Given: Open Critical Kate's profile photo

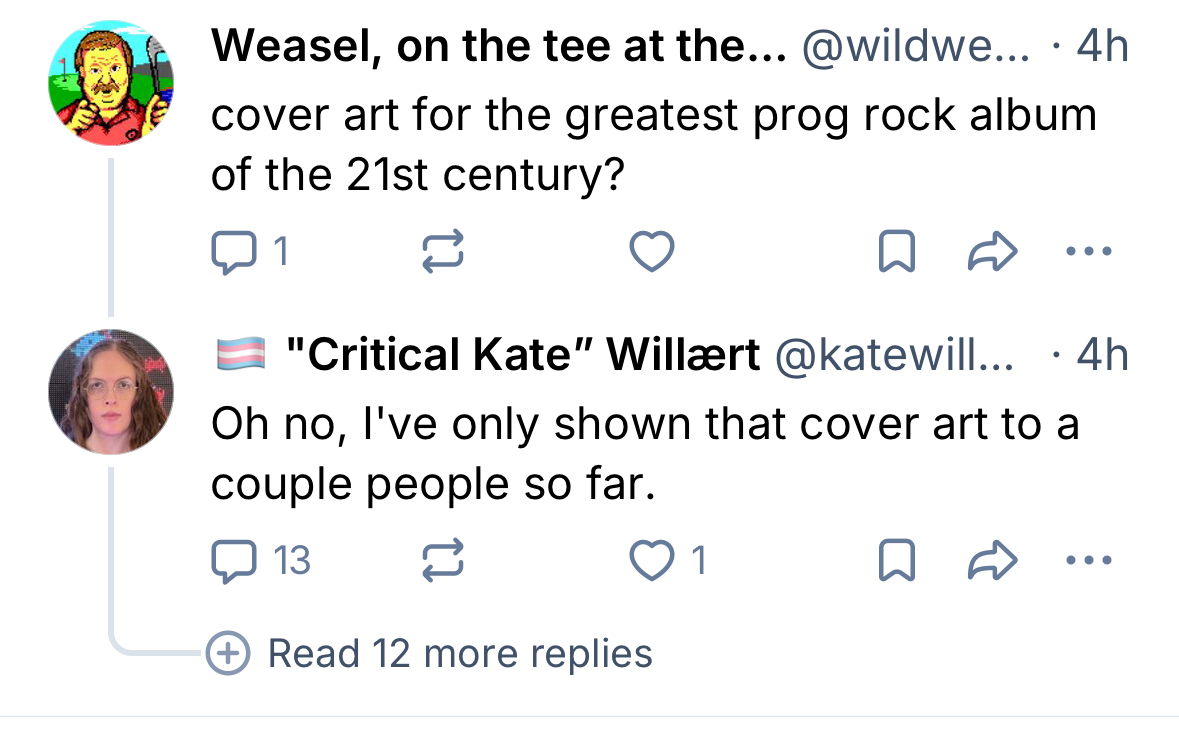Looking at the screenshot, I should tap(111, 391).
